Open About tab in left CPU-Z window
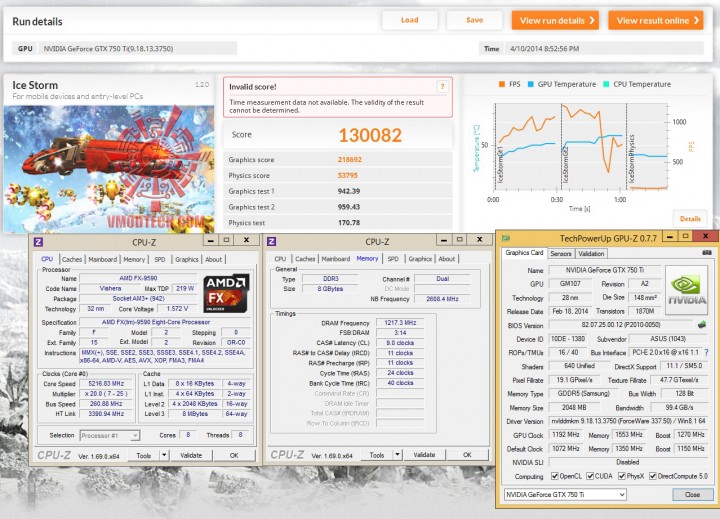 [214, 260]
